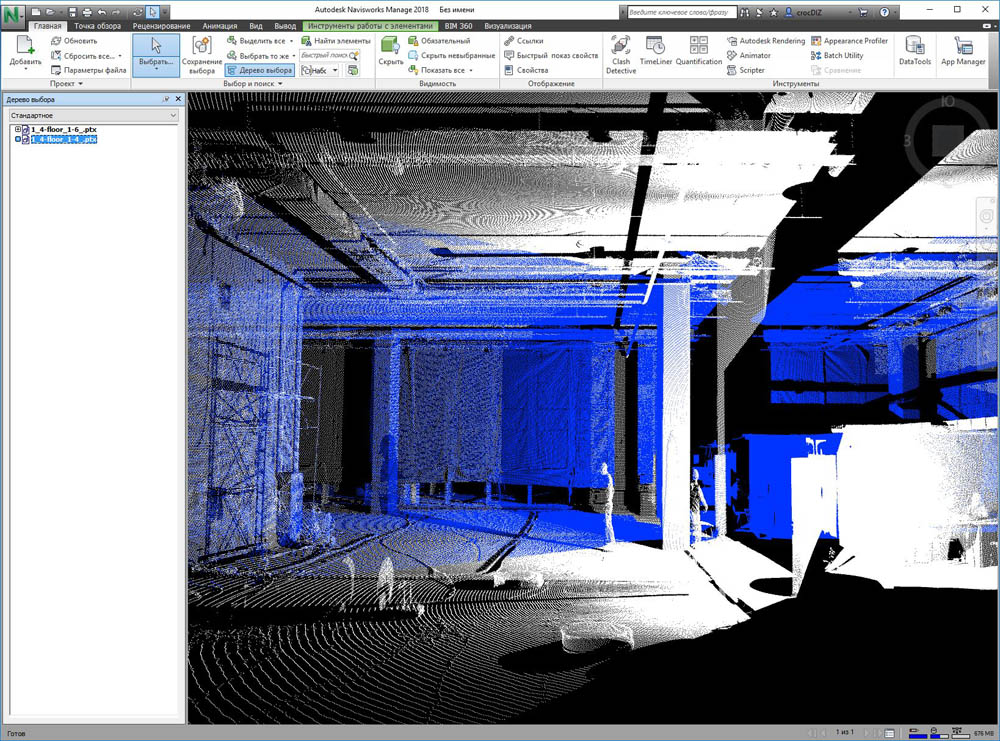Open Параметры файла file options
1000x741 pixels.
coord(88,70)
